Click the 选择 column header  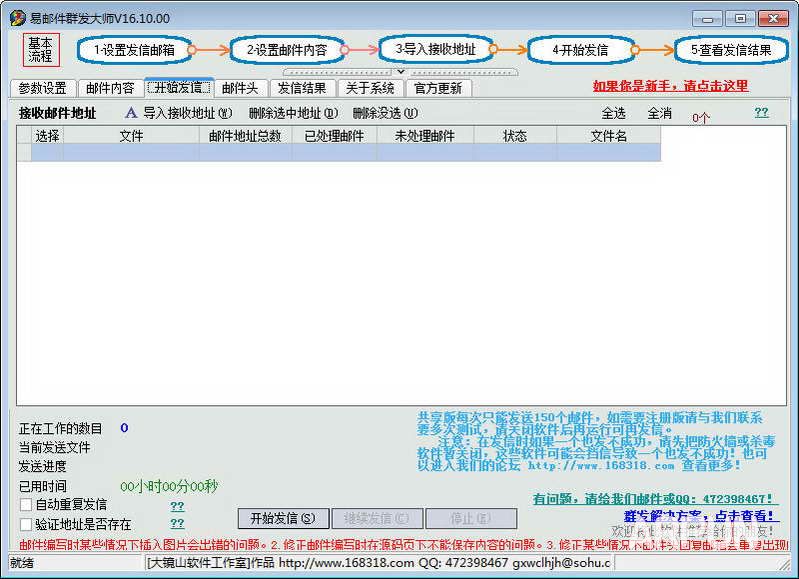(x=47, y=136)
